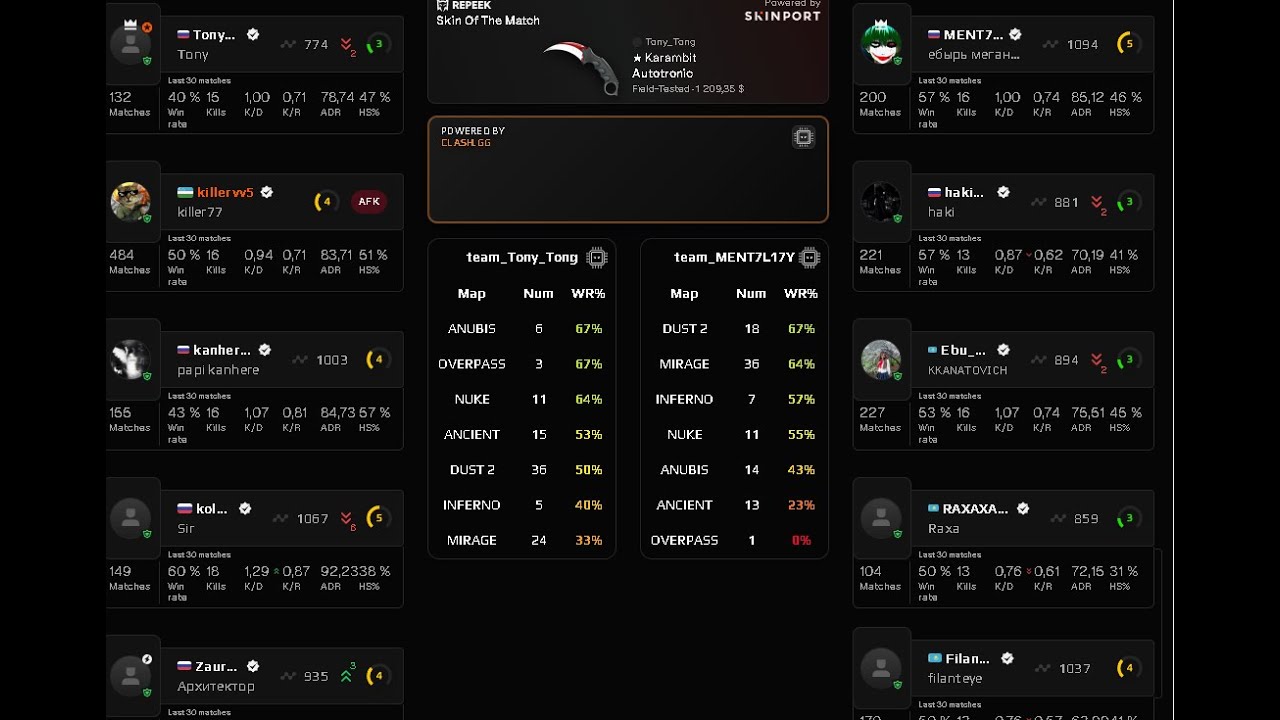Open the CLASH.GG sponsor link

click(x=466, y=143)
